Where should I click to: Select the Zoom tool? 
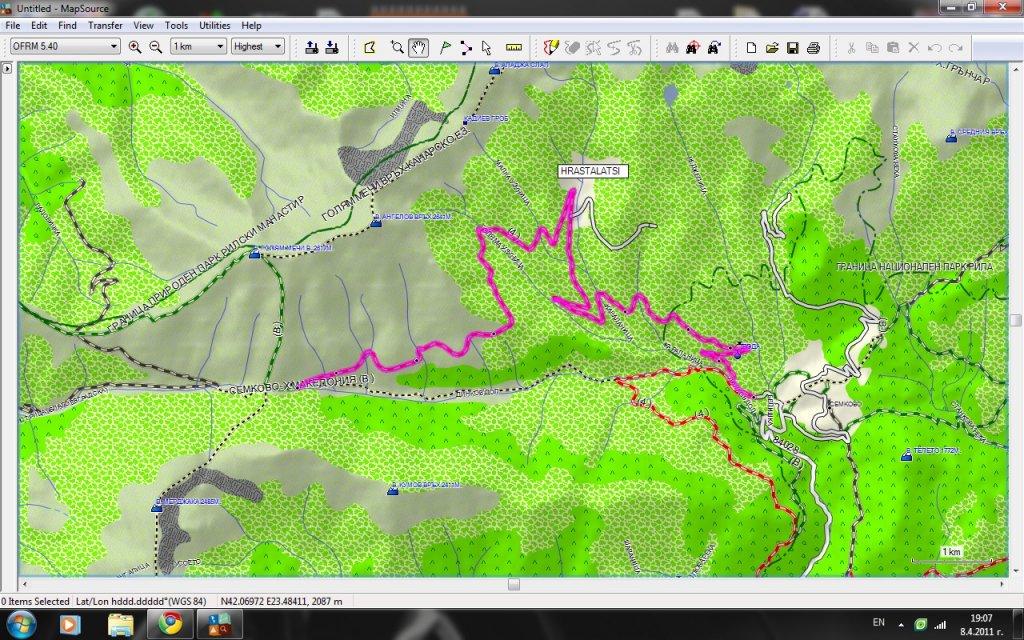[396, 47]
